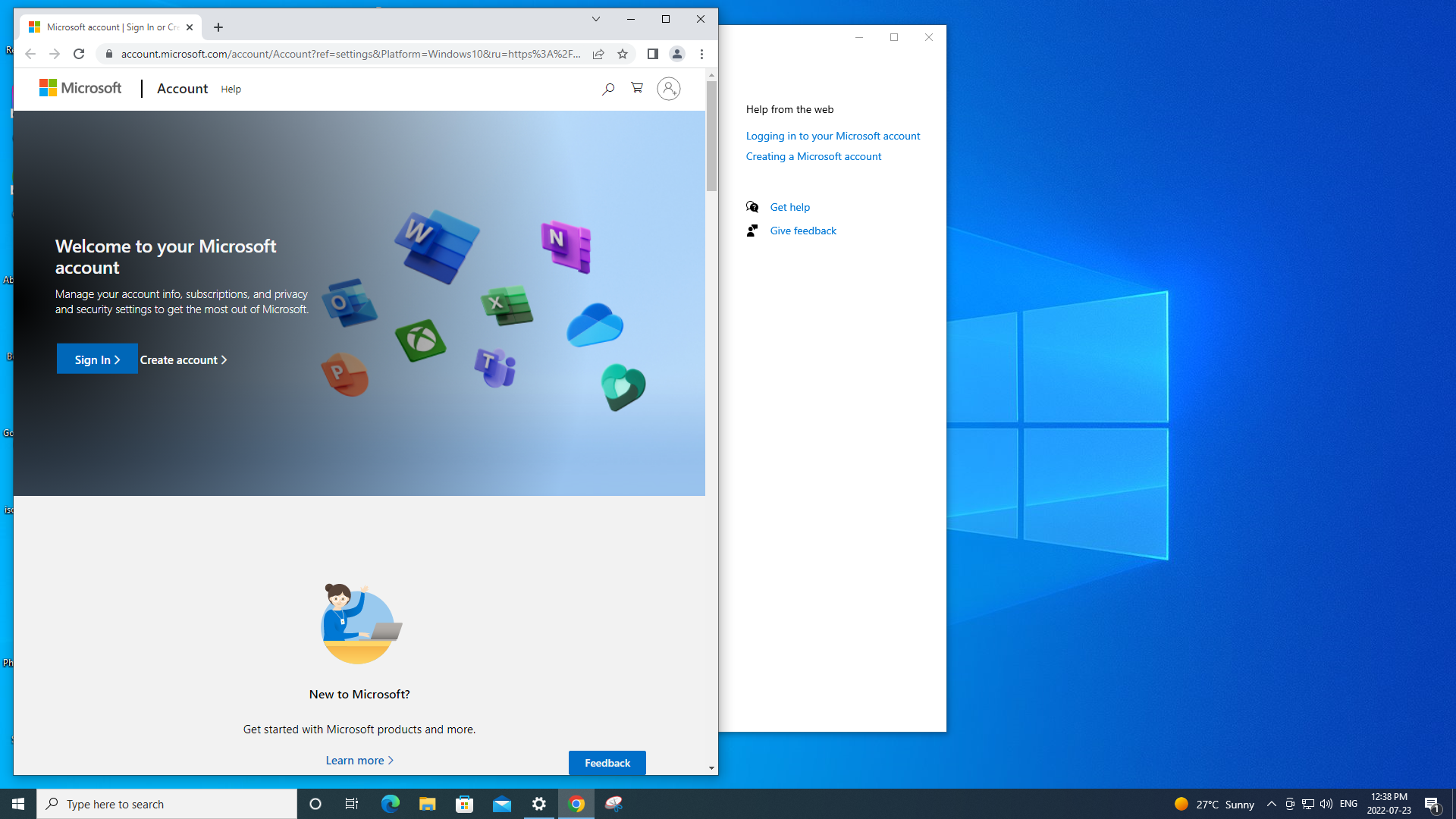Bookmark this page with the star icon
Viewport: 1456px width, 819px height.
623,54
